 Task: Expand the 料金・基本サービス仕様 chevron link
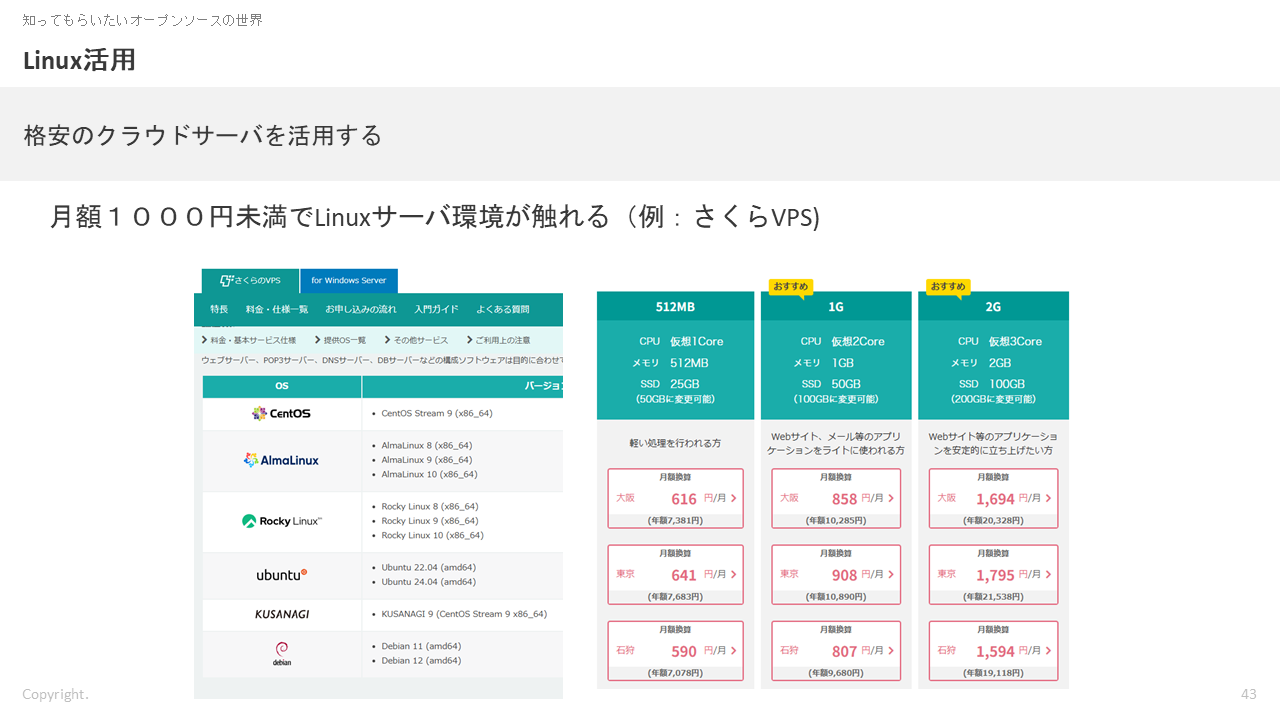click(249, 340)
